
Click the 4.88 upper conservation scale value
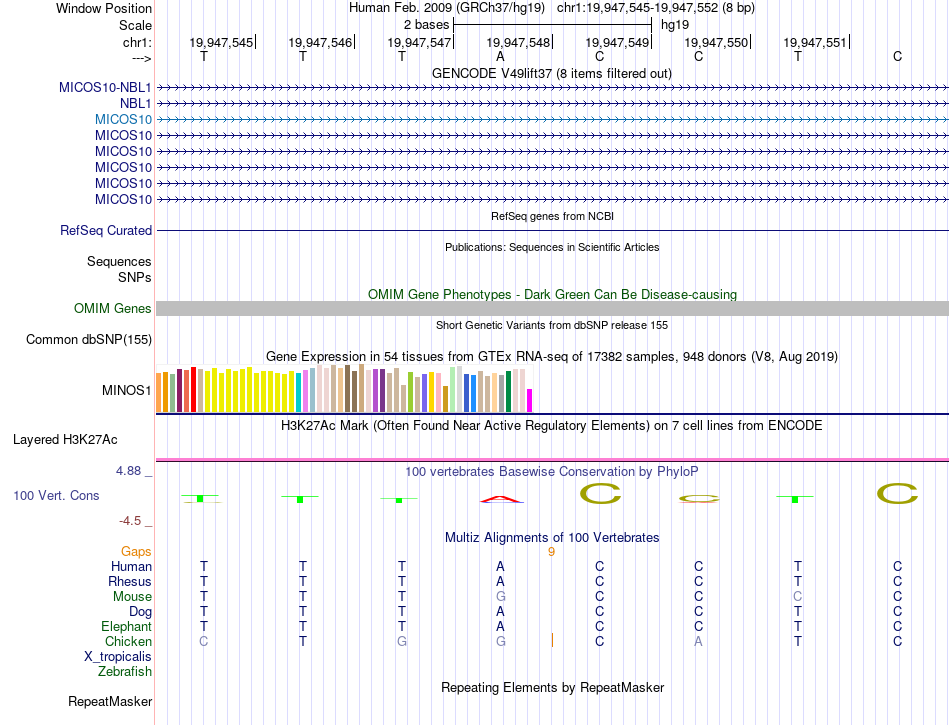coord(128,471)
